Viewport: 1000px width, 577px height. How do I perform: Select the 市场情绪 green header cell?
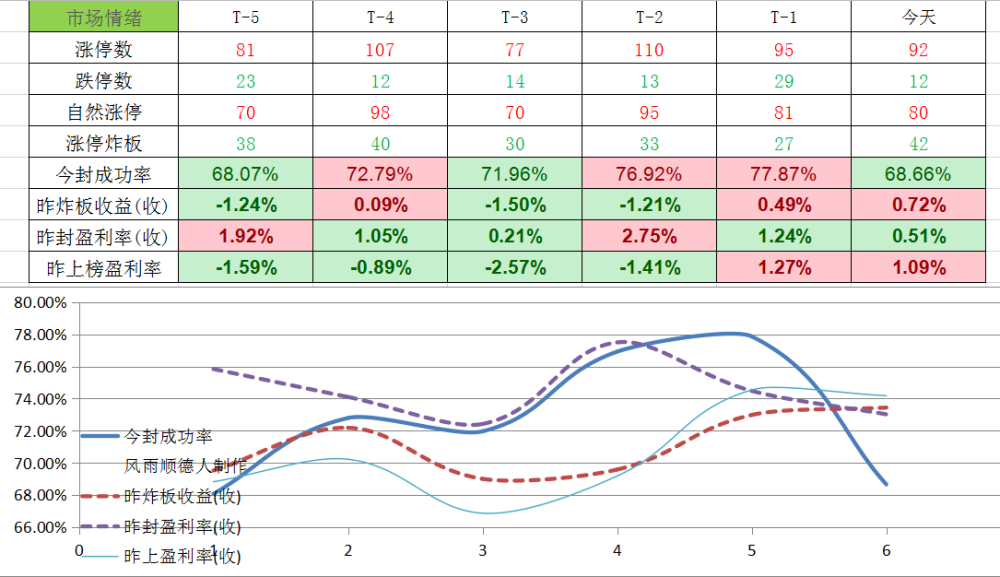103,17
